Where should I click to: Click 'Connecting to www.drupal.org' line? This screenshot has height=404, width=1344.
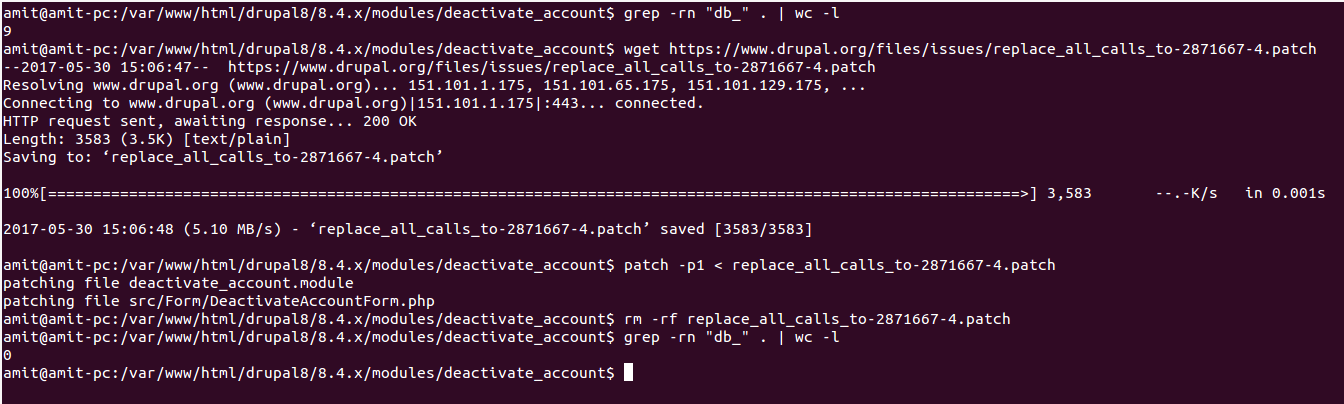353,103
